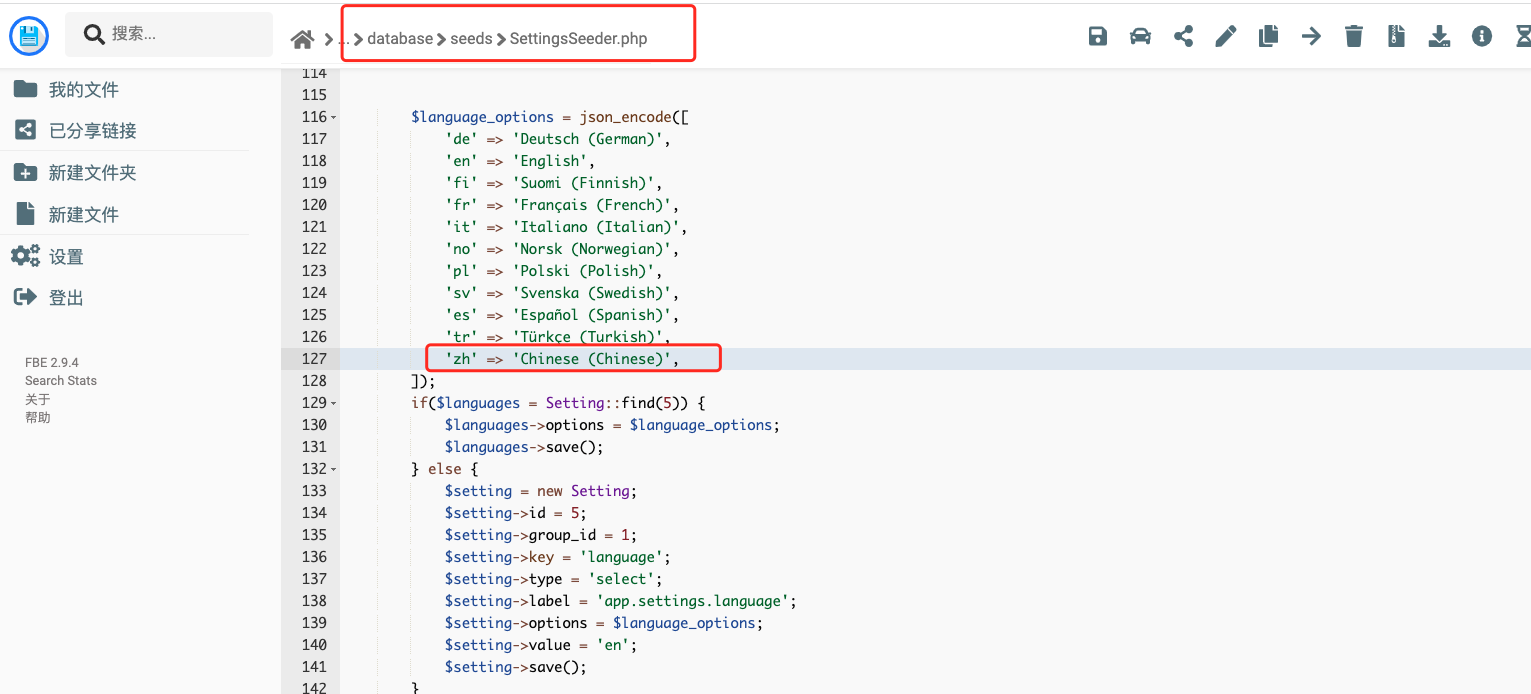Click the $setting->key = 'language' line
The image size is (1531, 694).
[x=558, y=557]
